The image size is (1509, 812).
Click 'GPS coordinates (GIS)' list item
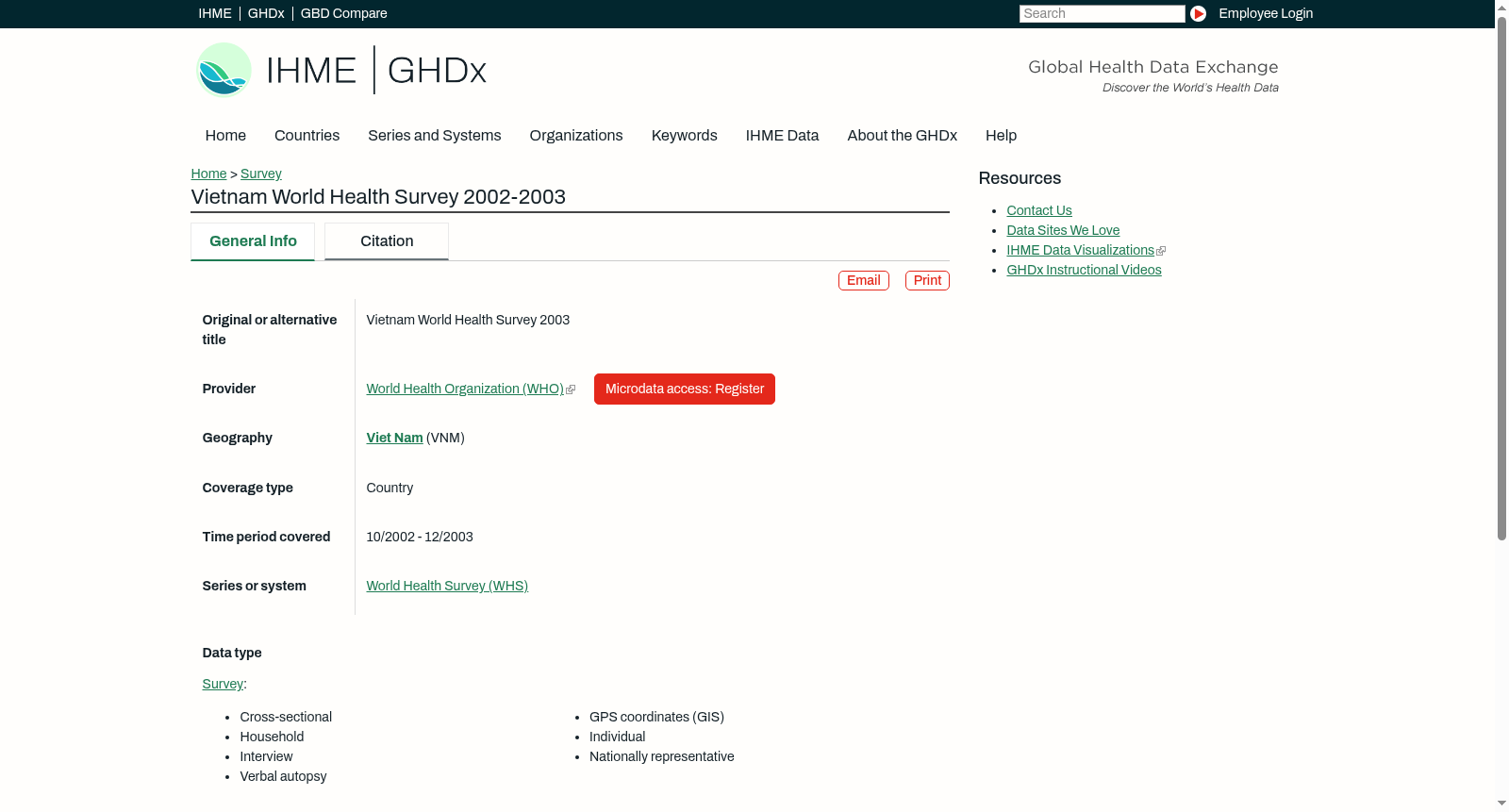click(656, 717)
